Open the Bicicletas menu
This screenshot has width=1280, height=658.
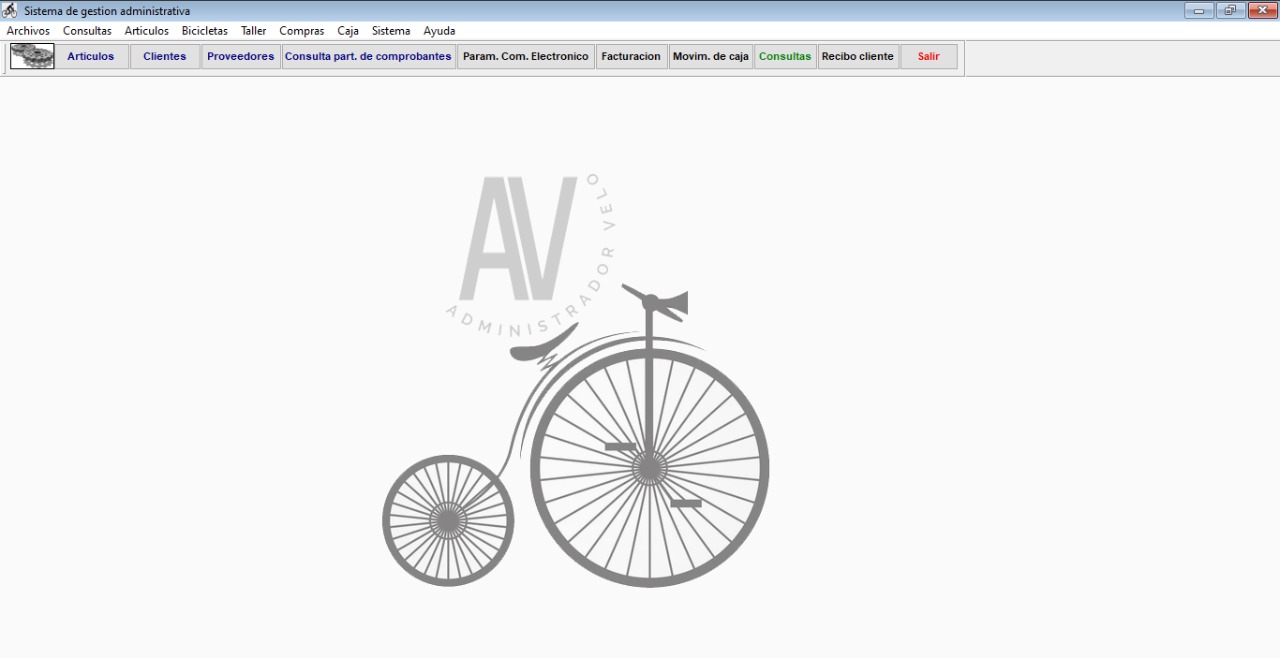(x=205, y=31)
